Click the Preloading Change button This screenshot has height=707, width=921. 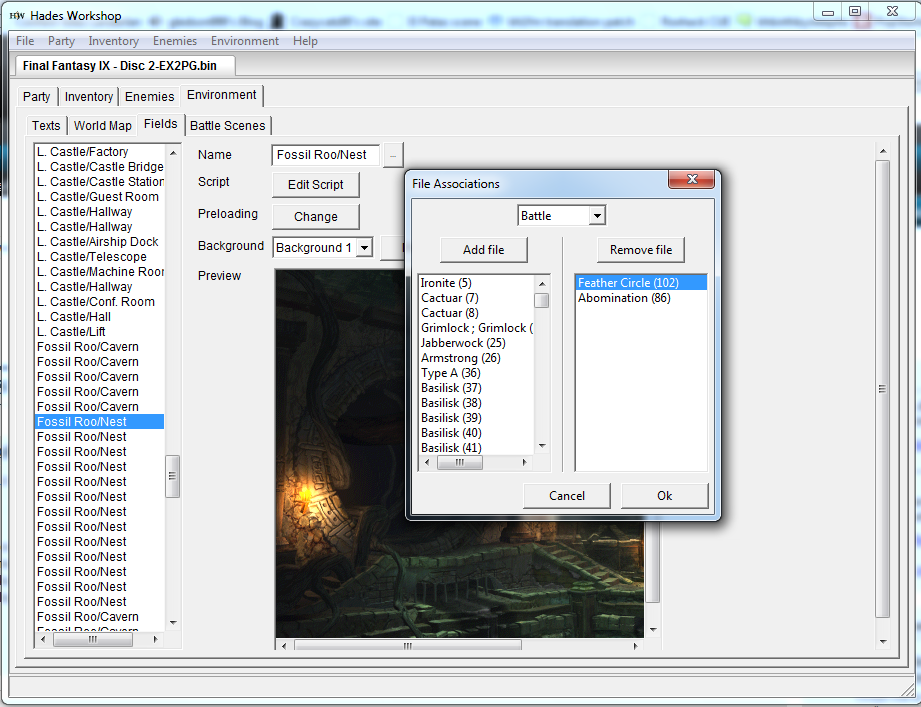(x=315, y=217)
